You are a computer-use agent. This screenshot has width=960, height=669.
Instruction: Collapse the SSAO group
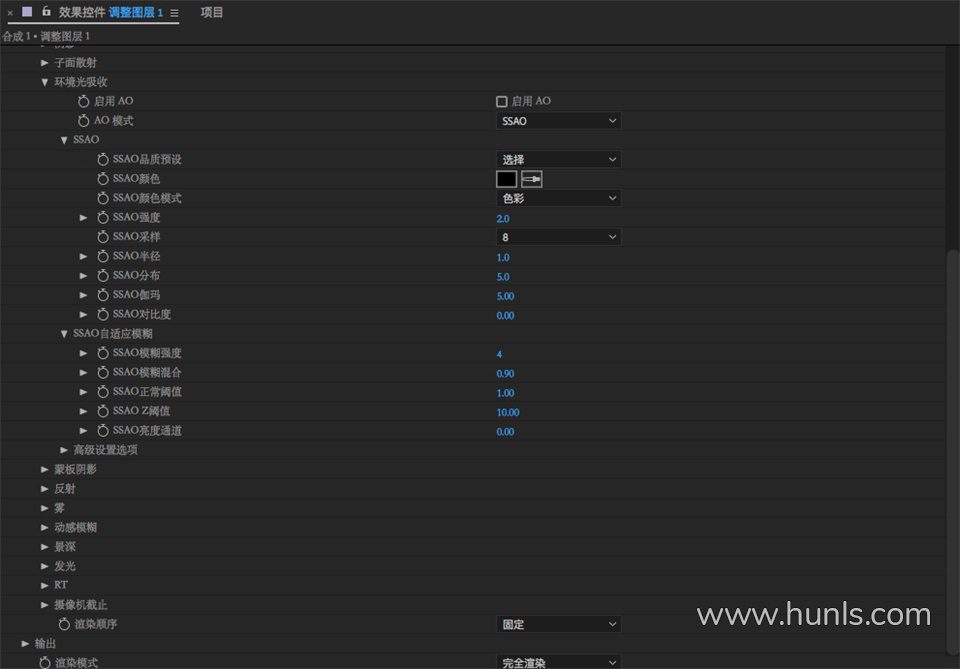click(x=64, y=140)
